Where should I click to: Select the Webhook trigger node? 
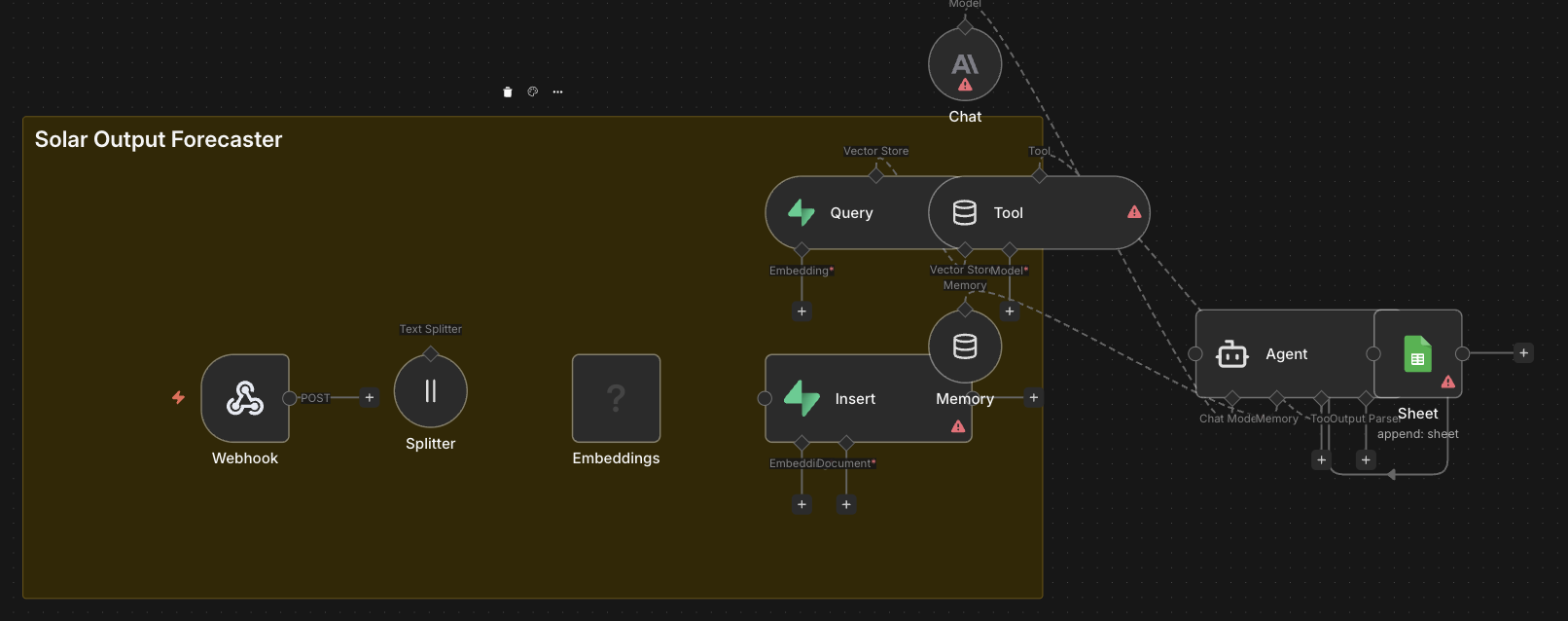(x=245, y=398)
